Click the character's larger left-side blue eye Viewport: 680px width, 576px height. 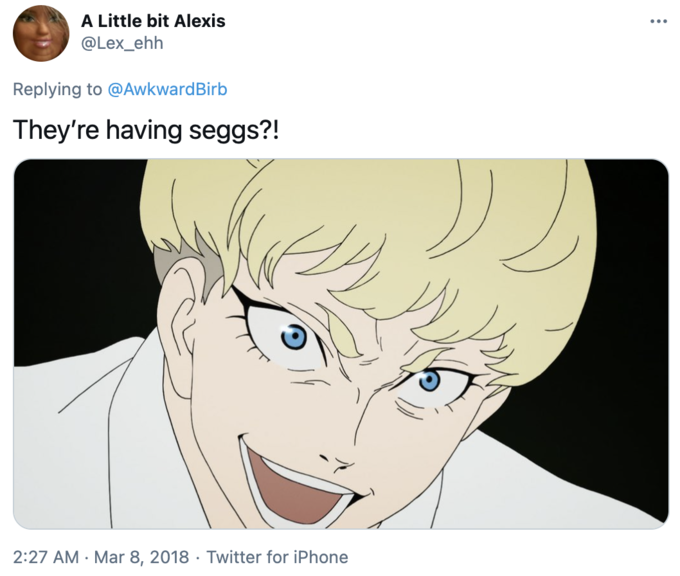[x=293, y=338]
